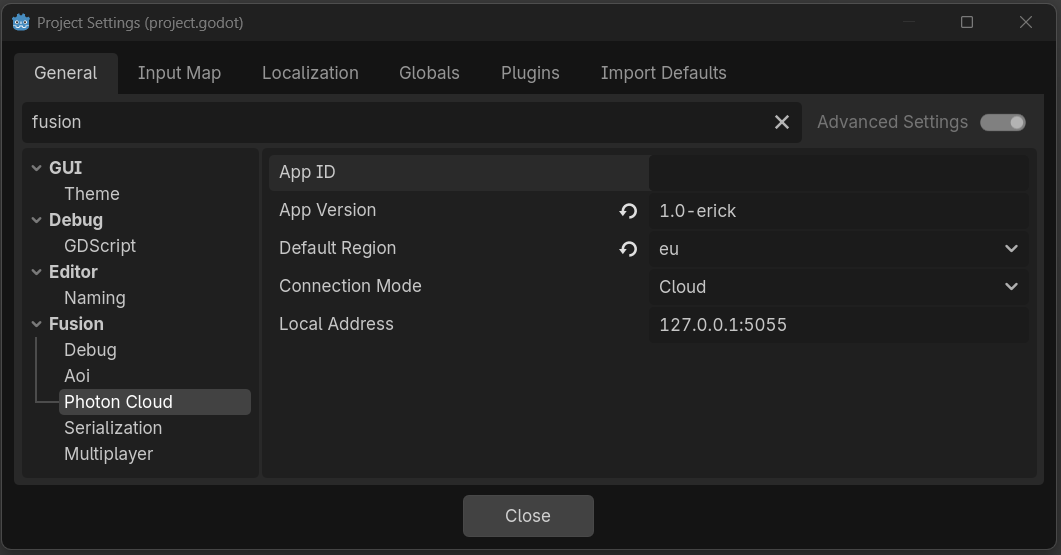Select Theme under GUI

[x=91, y=194]
